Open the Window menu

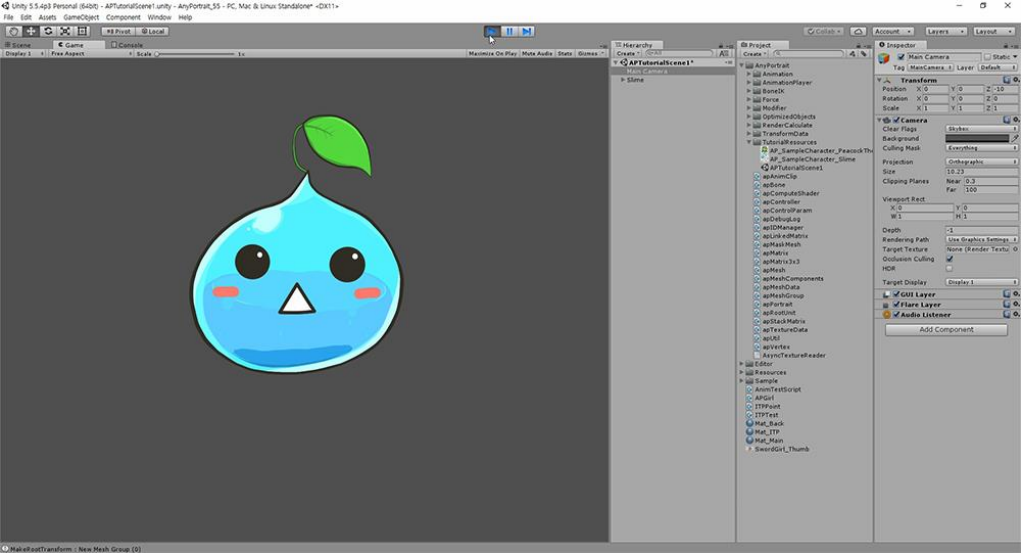pos(160,18)
